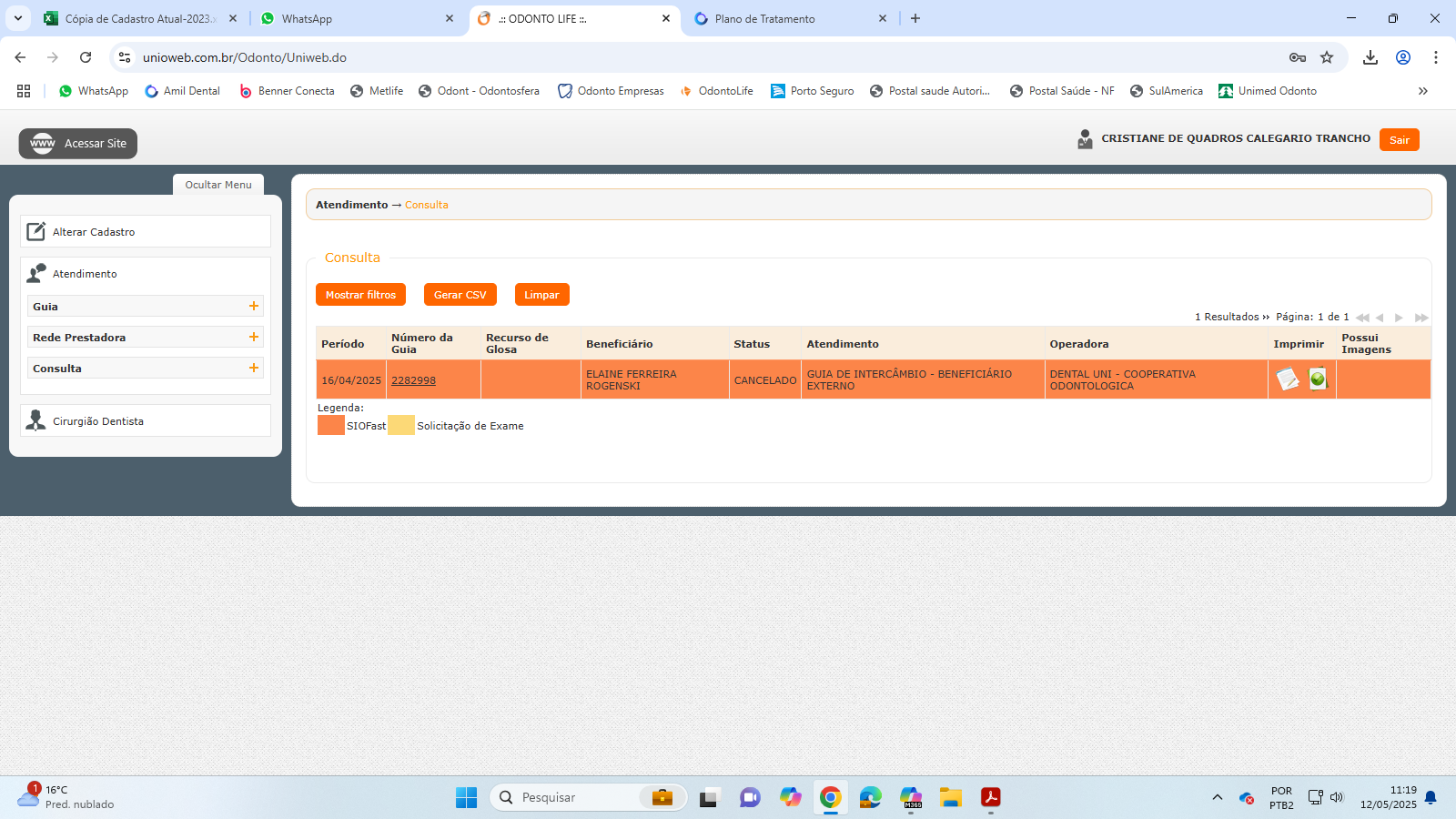Click the Gerar CSV button
The width and height of the screenshot is (1456, 819).
pos(460,295)
